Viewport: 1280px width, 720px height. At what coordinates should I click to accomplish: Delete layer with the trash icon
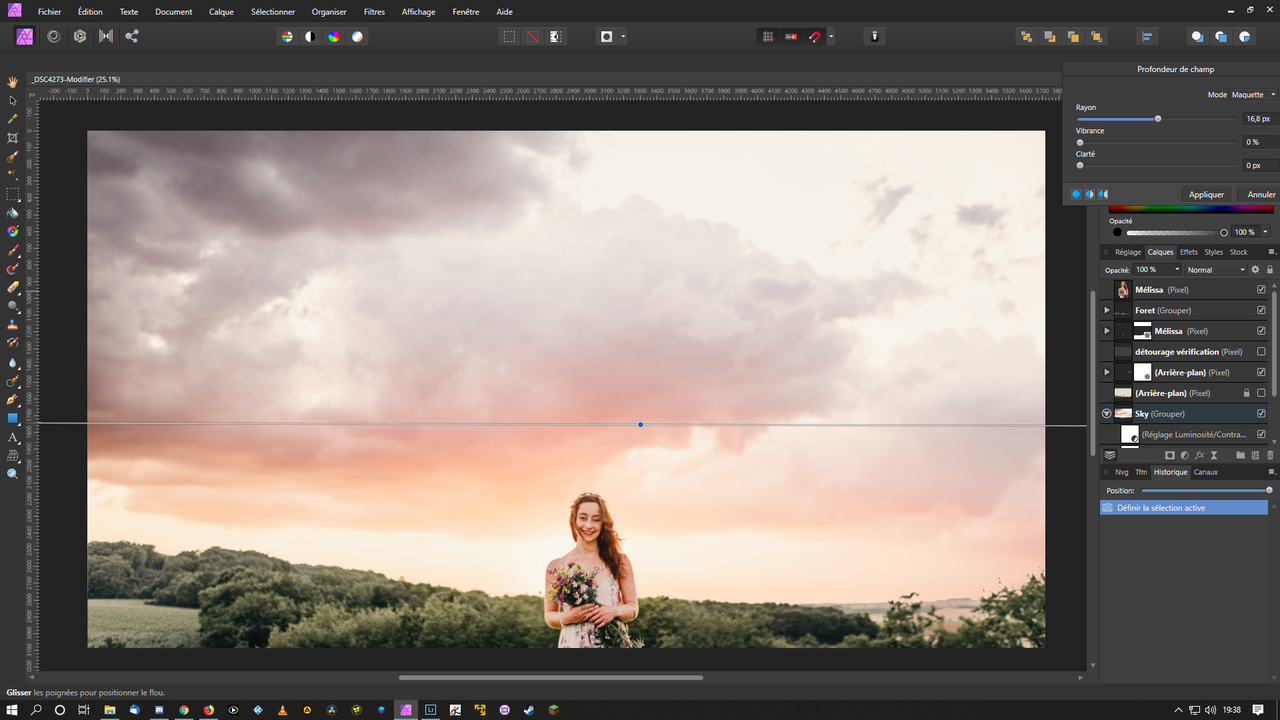[x=1270, y=455]
